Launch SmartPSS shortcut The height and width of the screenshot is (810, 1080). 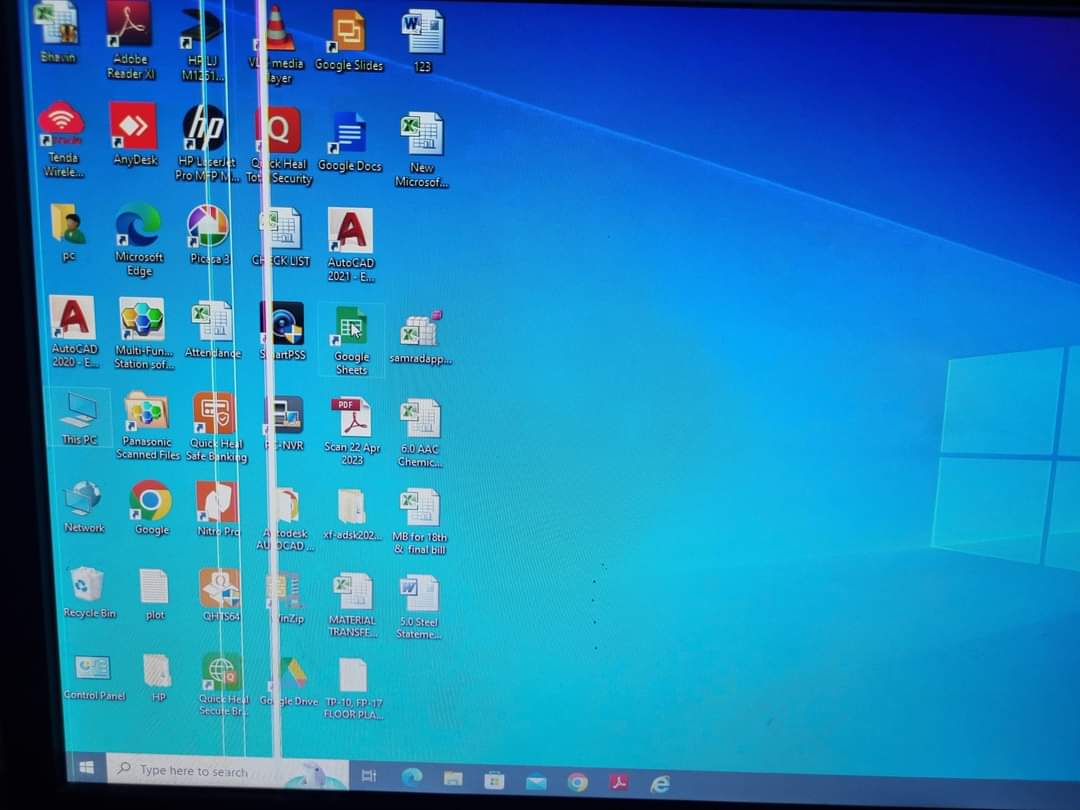[x=282, y=331]
